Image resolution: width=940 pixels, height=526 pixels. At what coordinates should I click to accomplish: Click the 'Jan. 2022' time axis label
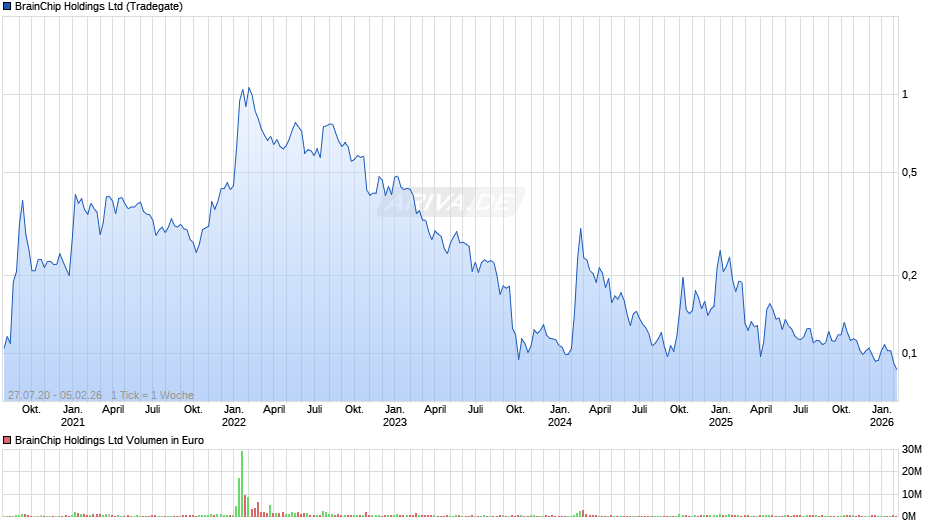234,416
